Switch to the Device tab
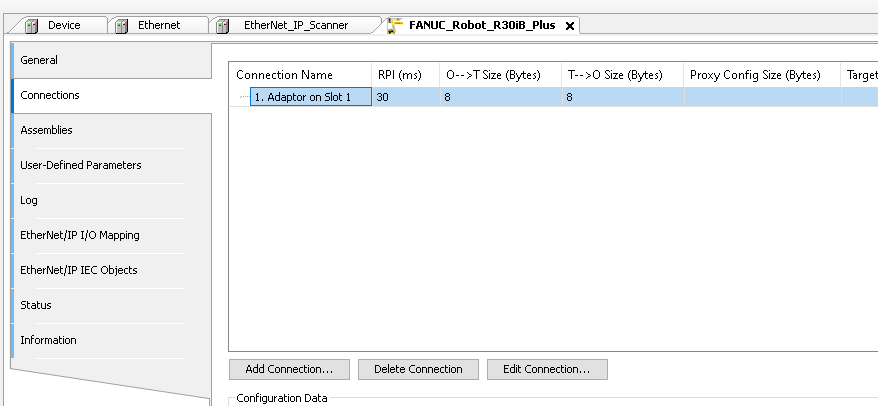 click(64, 25)
